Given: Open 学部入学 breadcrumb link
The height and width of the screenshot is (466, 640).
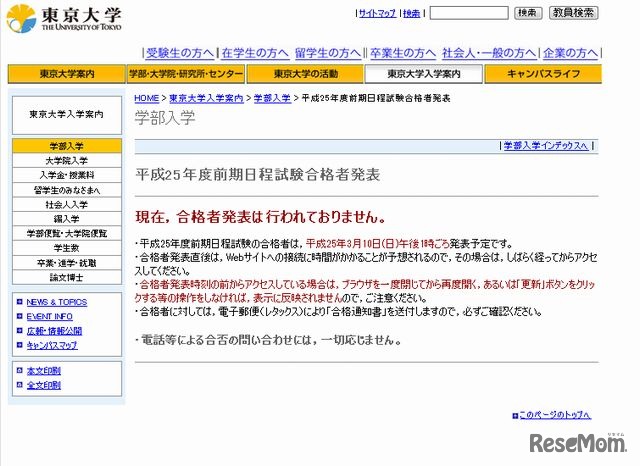Looking at the screenshot, I should click(x=272, y=98).
